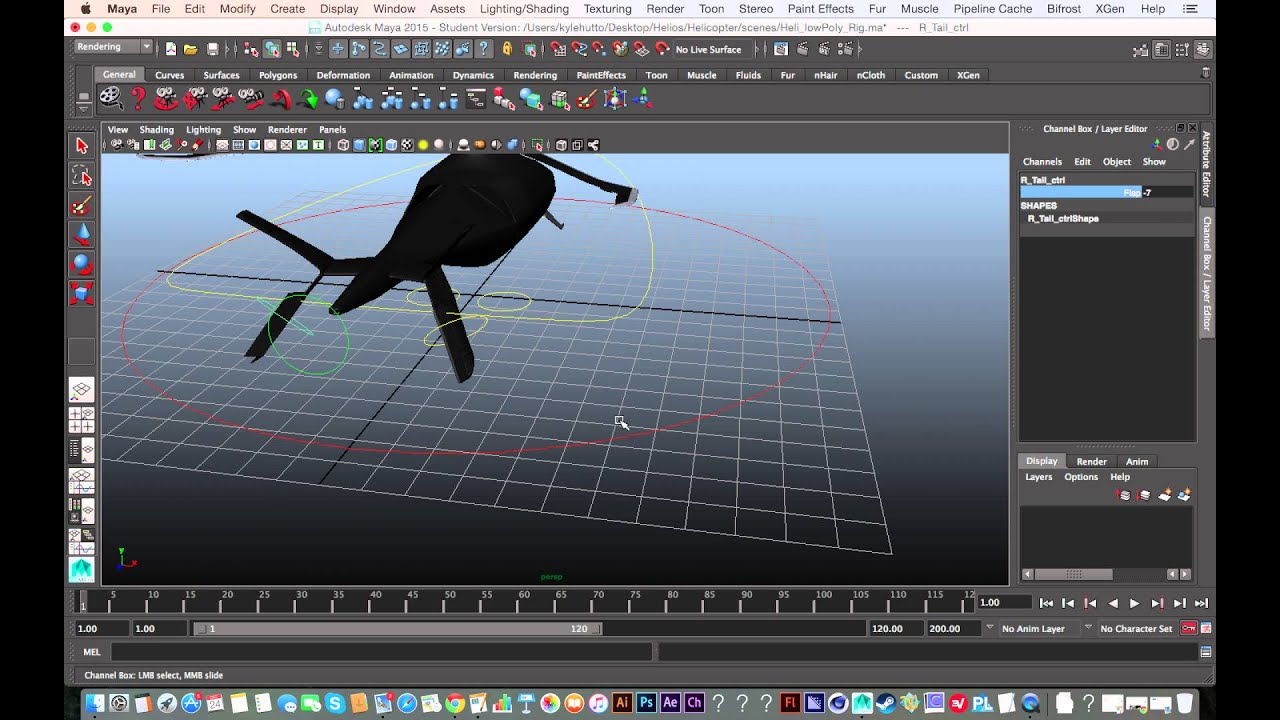Open the Lighting/Shading menu in menu bar

point(524,9)
